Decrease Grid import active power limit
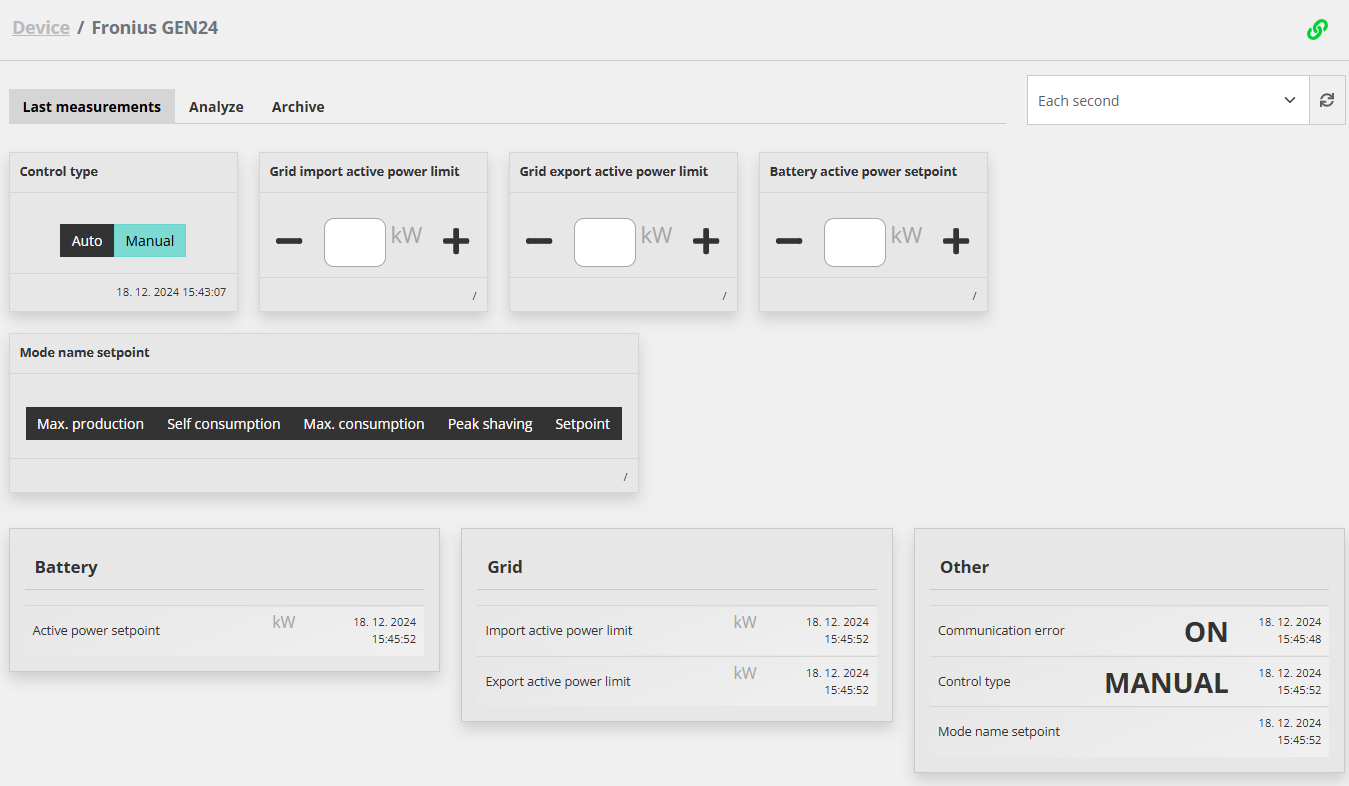 pyautogui.click(x=289, y=241)
